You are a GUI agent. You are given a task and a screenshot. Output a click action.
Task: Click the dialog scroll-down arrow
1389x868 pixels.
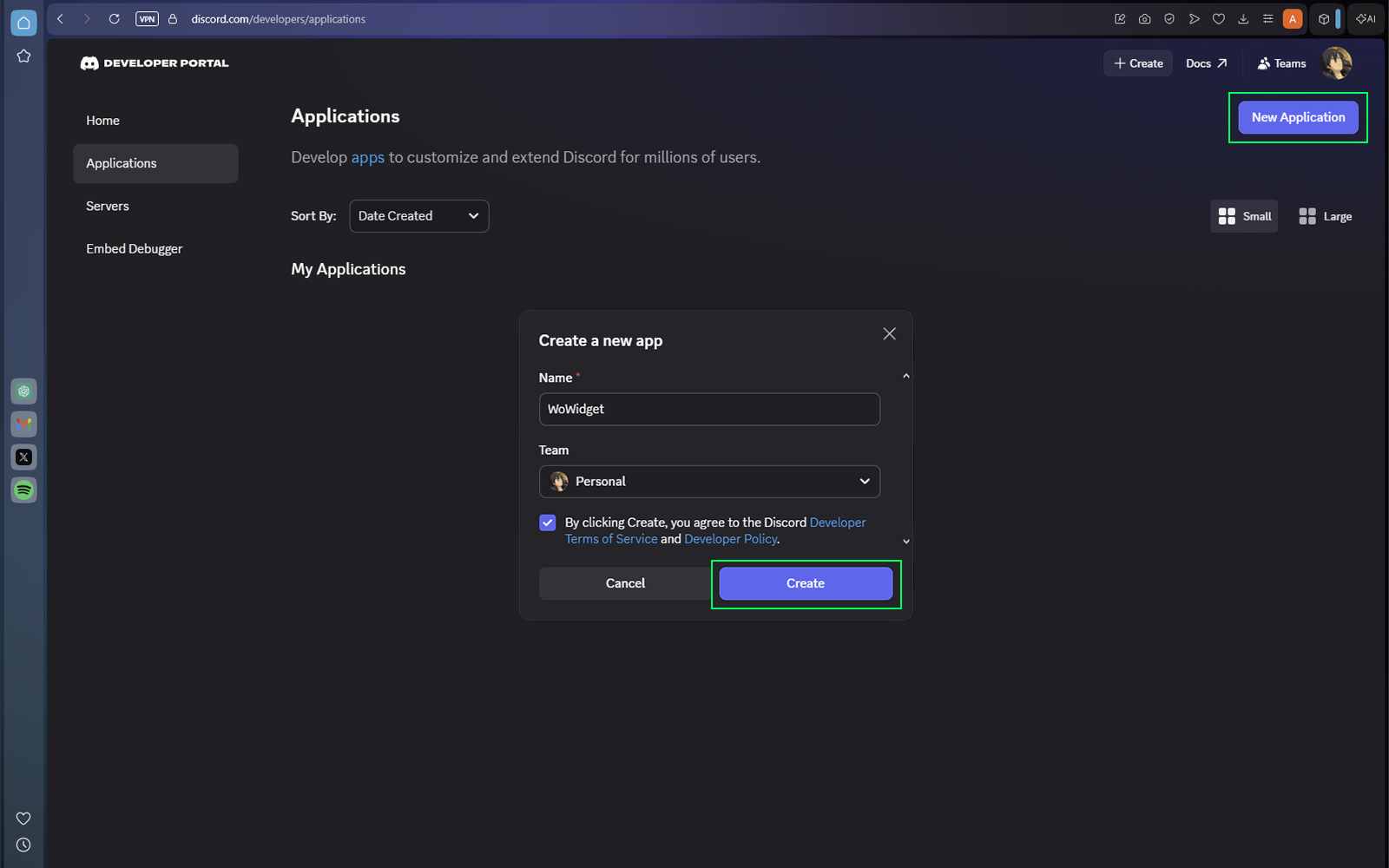(906, 541)
